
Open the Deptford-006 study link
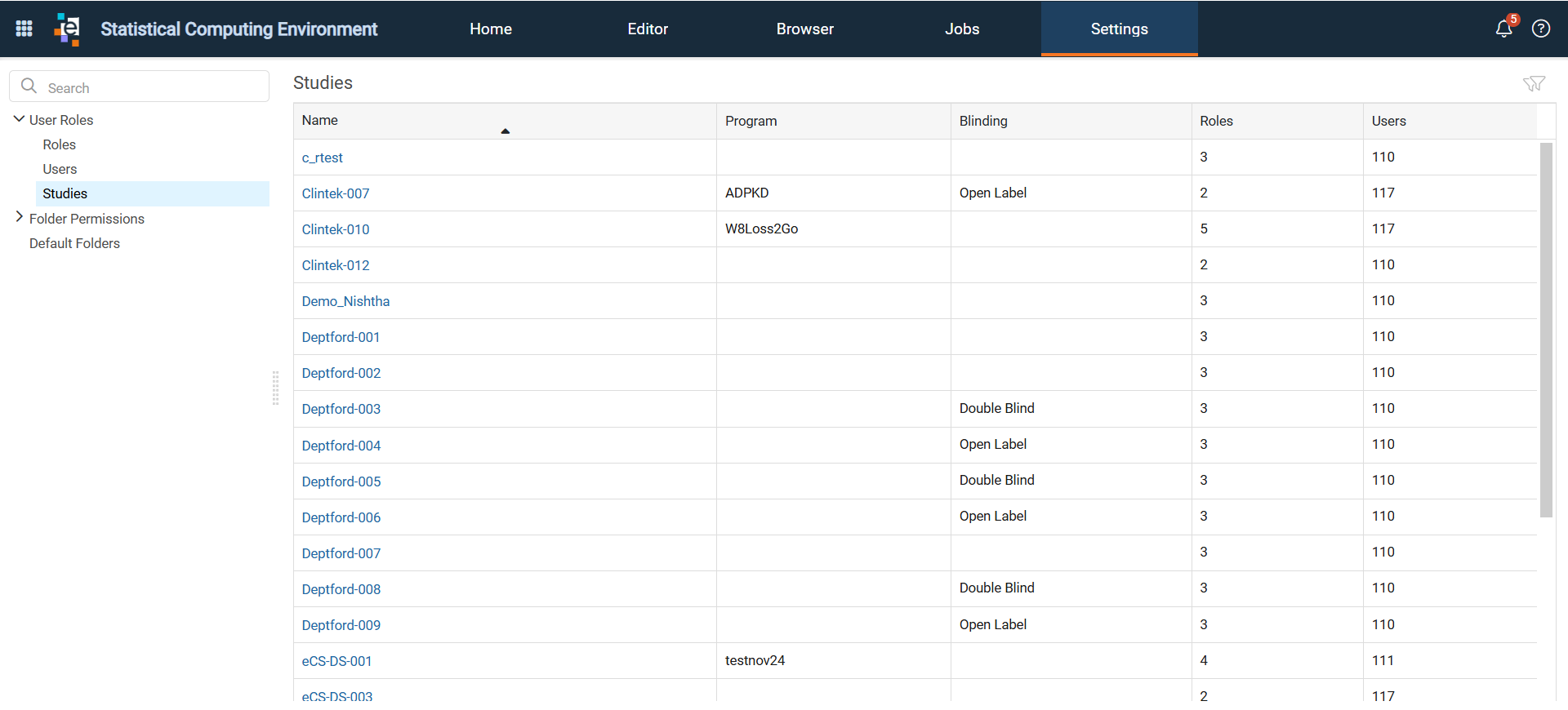click(x=341, y=517)
